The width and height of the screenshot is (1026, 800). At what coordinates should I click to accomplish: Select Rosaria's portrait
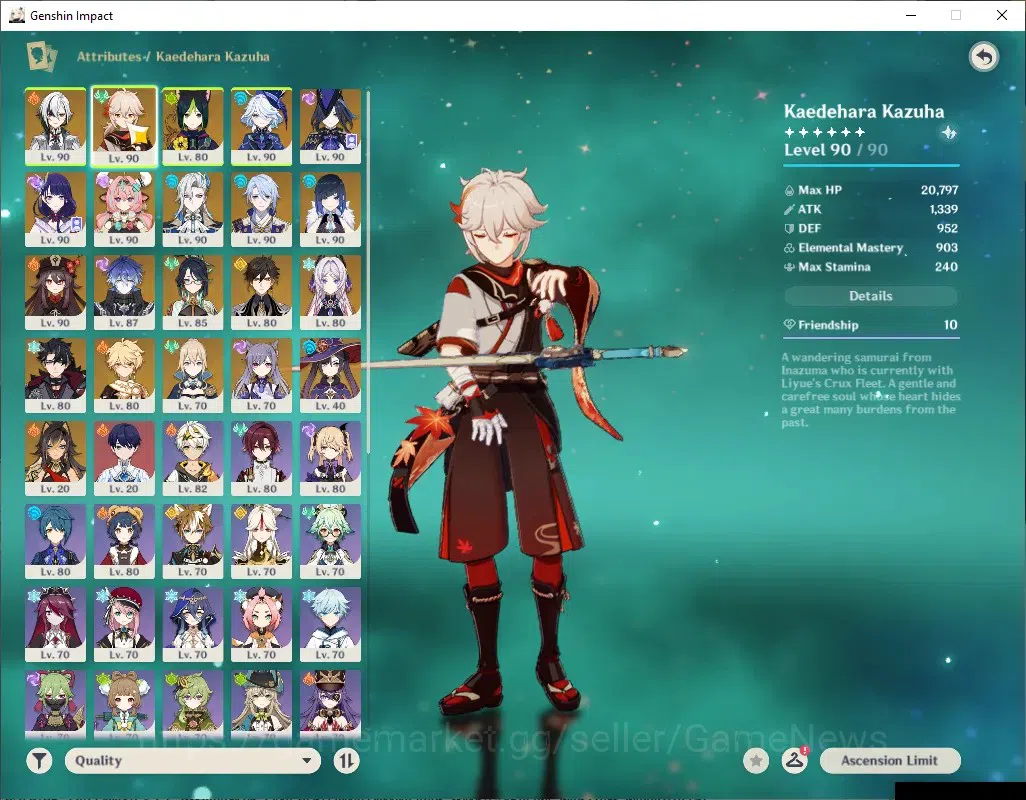click(56, 625)
